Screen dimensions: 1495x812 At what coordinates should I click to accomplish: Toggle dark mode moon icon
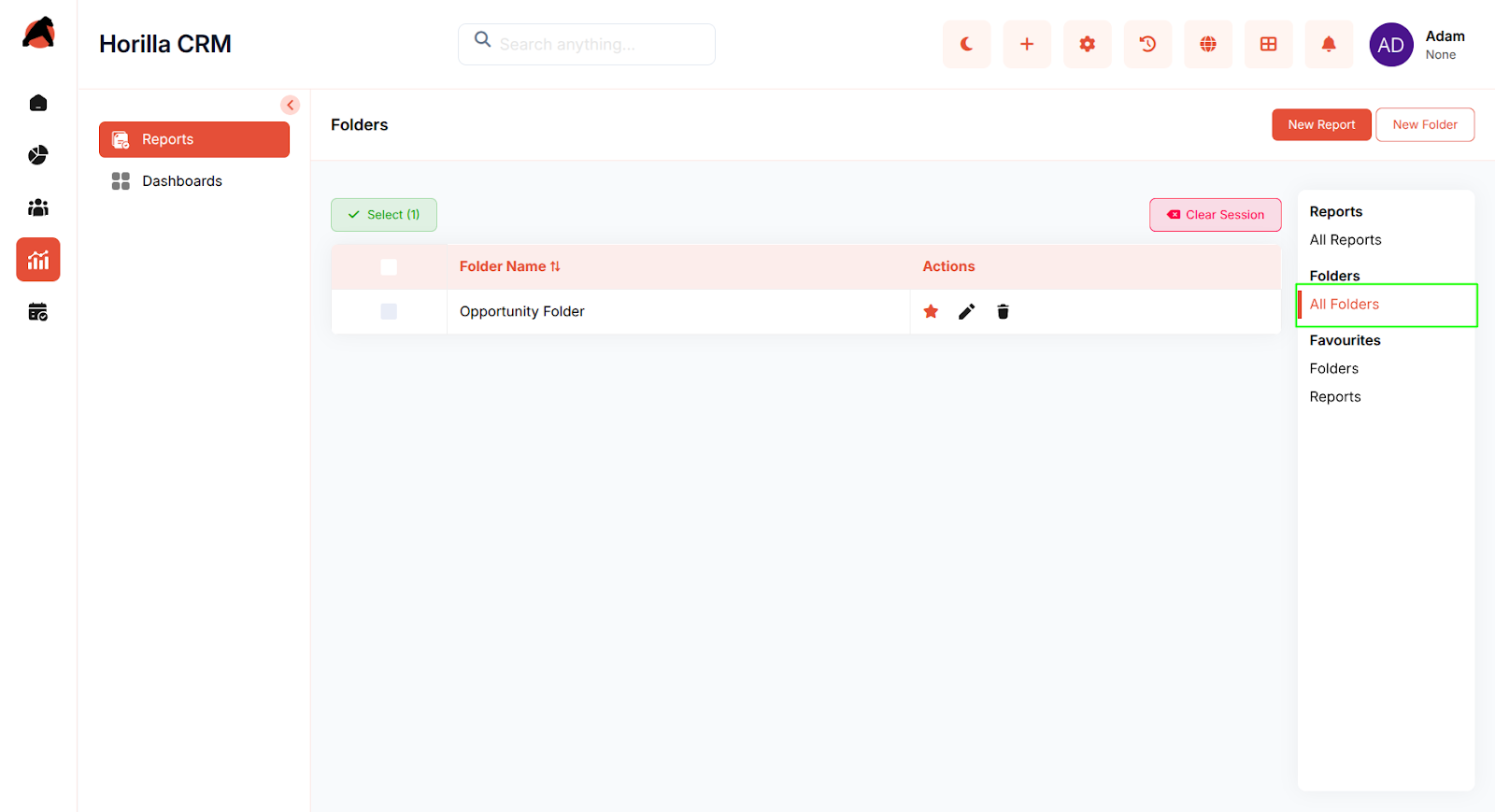(966, 44)
